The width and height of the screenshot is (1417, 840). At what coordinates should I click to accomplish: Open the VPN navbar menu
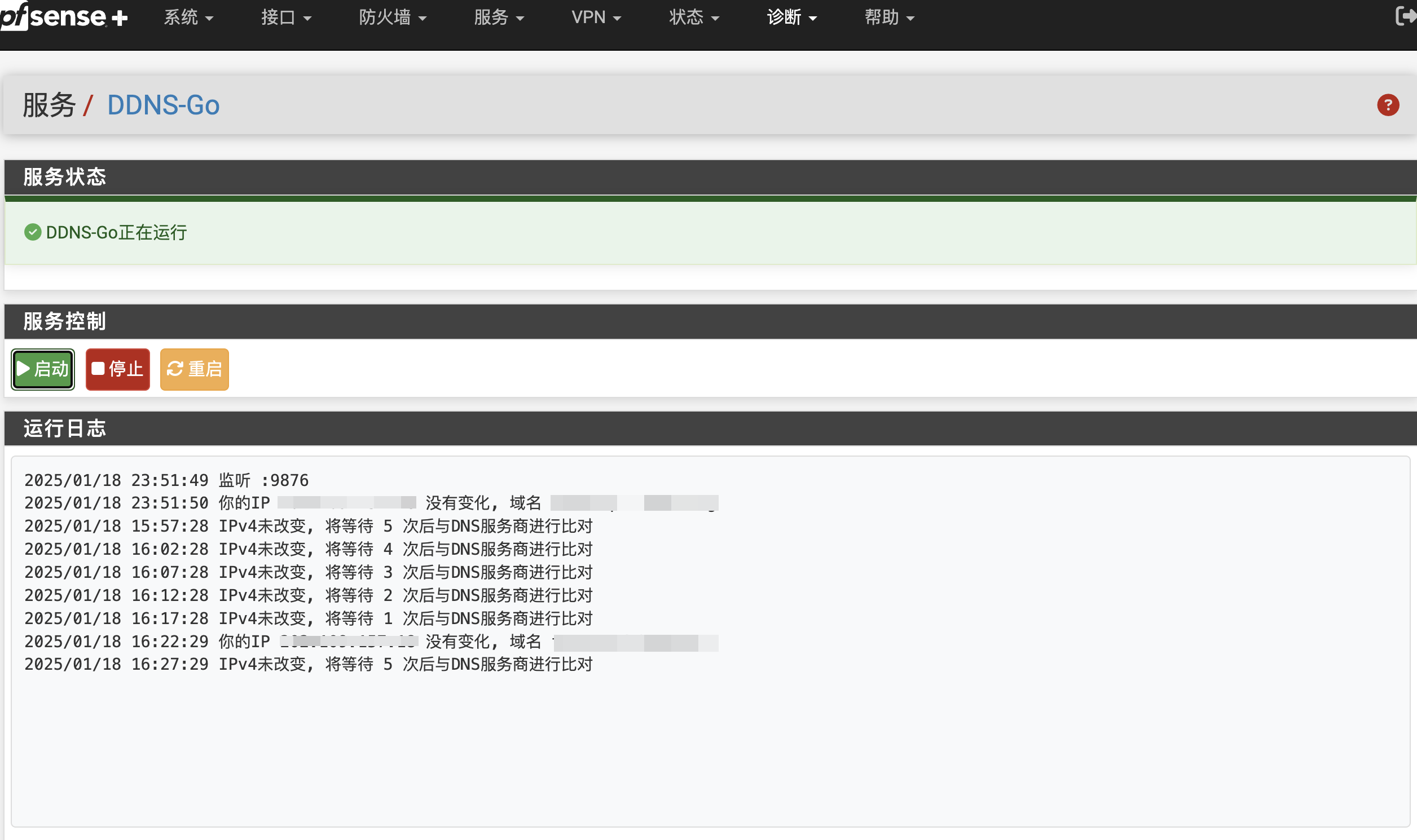point(596,17)
